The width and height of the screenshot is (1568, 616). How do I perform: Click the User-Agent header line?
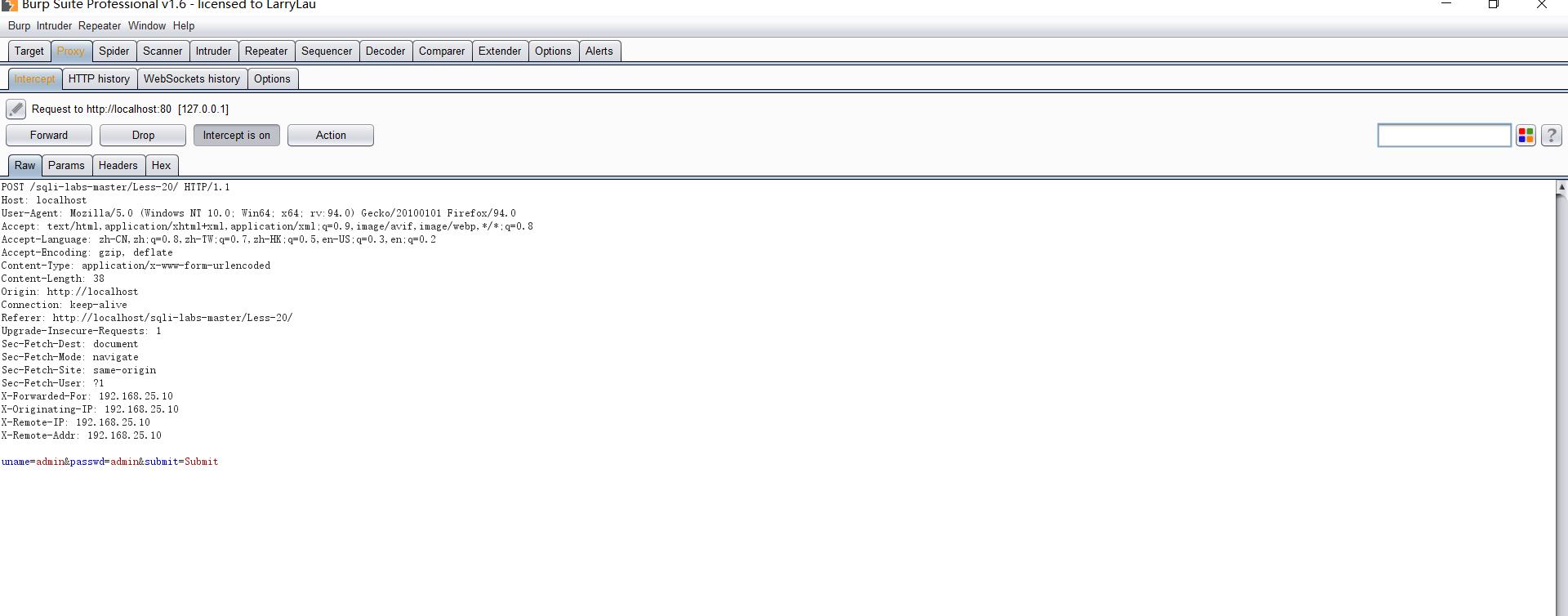point(259,213)
